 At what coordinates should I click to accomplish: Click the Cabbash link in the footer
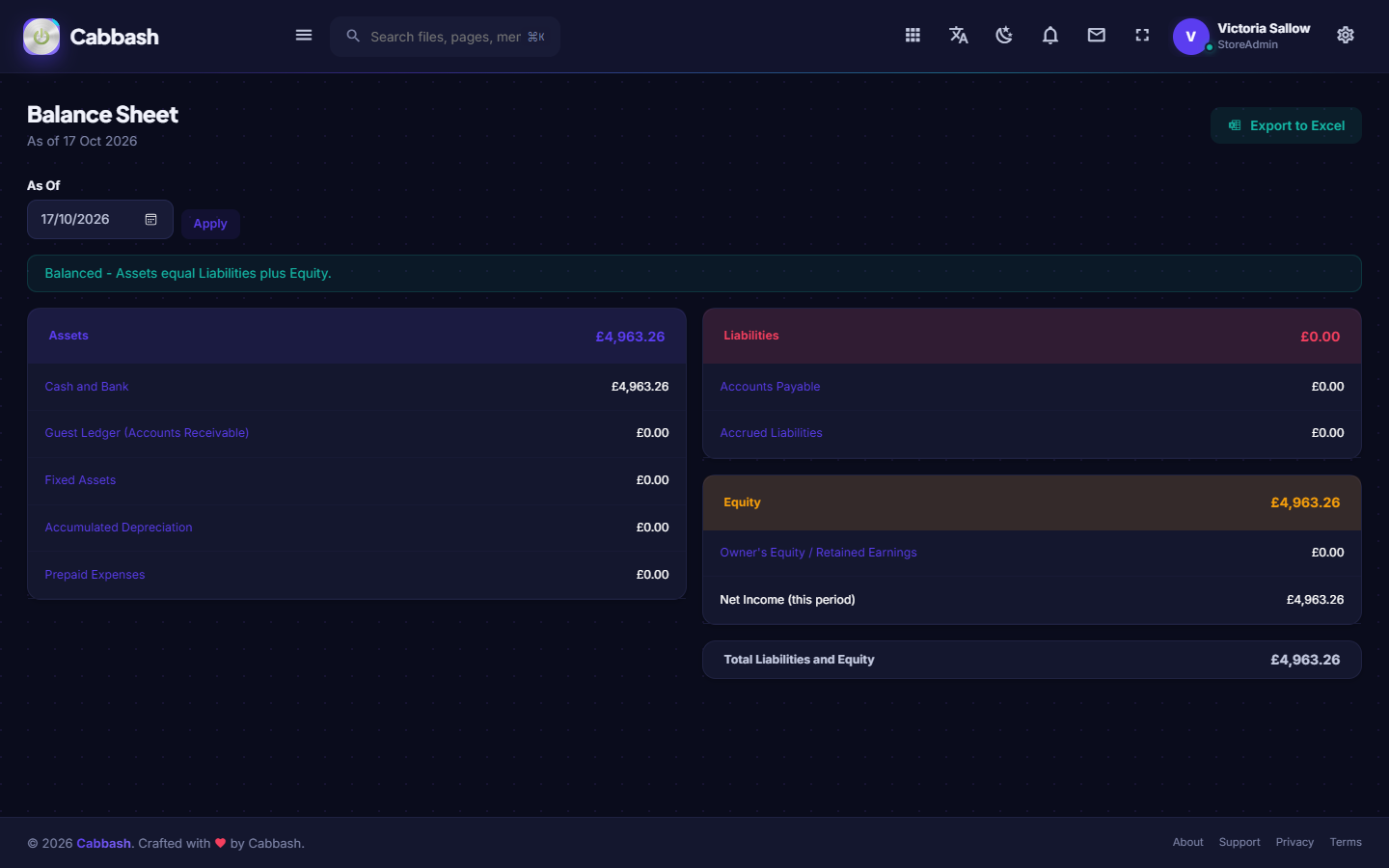pos(105,843)
